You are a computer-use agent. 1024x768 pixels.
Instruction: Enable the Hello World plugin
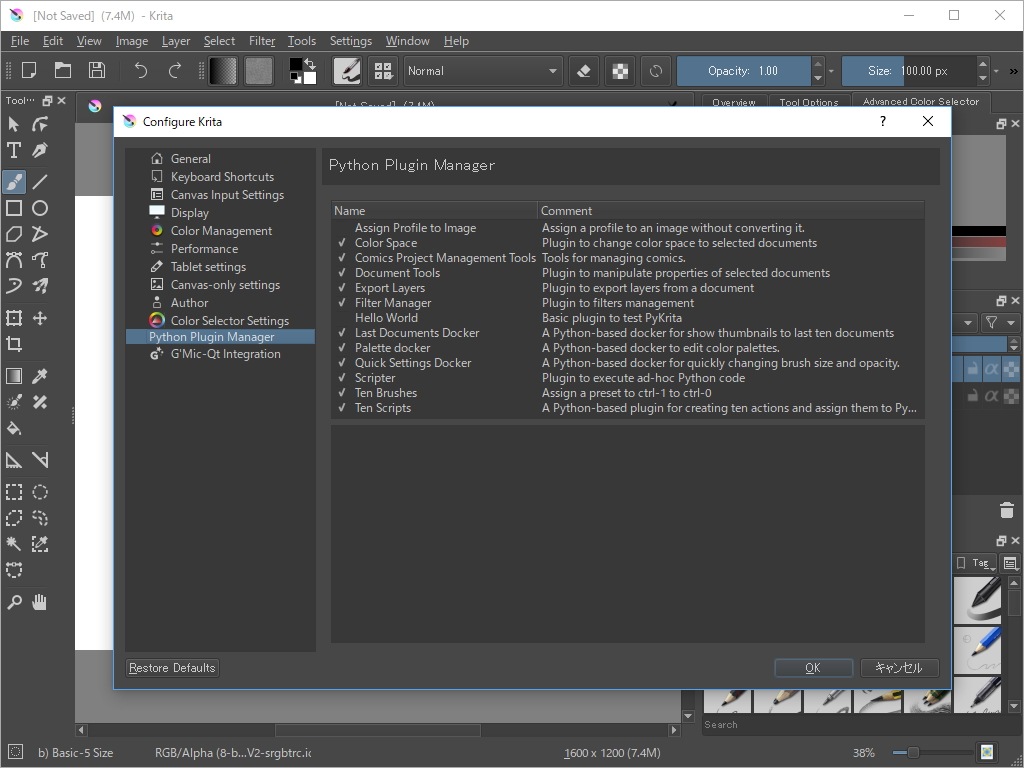[342, 318]
